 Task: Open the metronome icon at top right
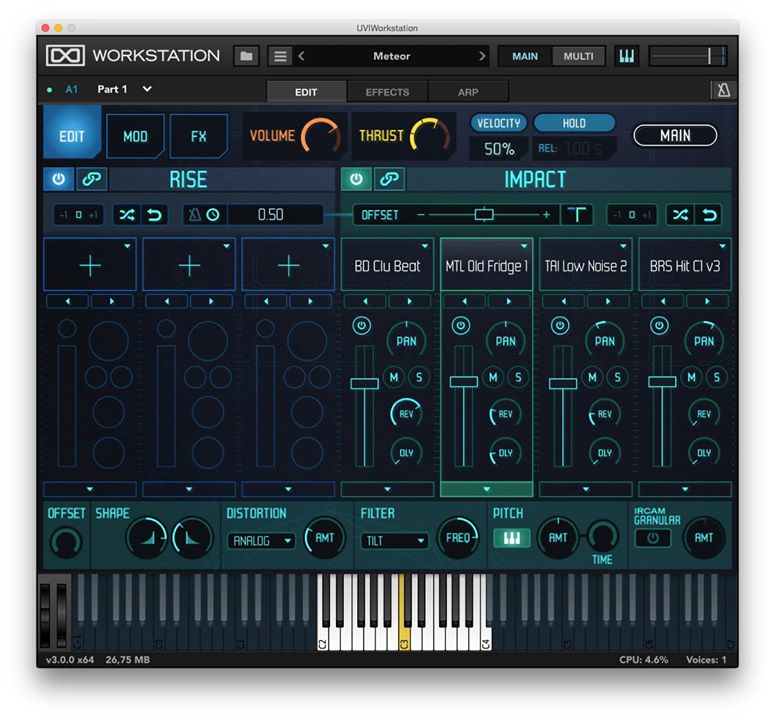tap(723, 90)
